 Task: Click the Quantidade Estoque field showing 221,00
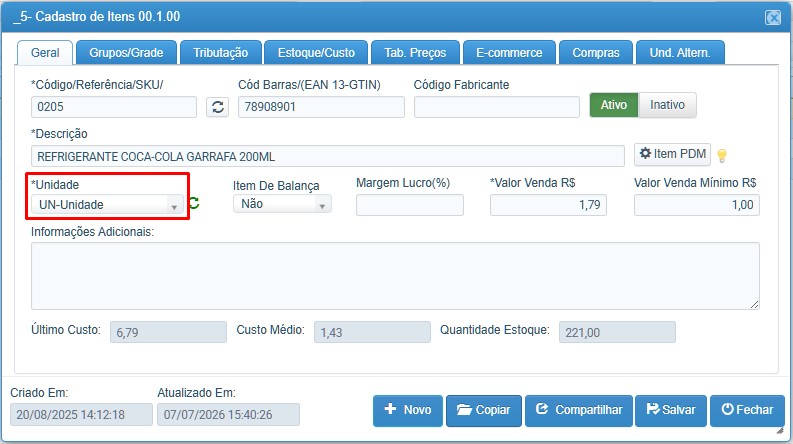617,332
